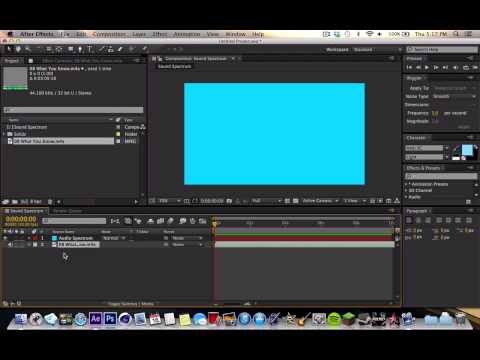The width and height of the screenshot is (480, 360).
Task: Click the timeline current timecode
Action: click(x=21, y=219)
